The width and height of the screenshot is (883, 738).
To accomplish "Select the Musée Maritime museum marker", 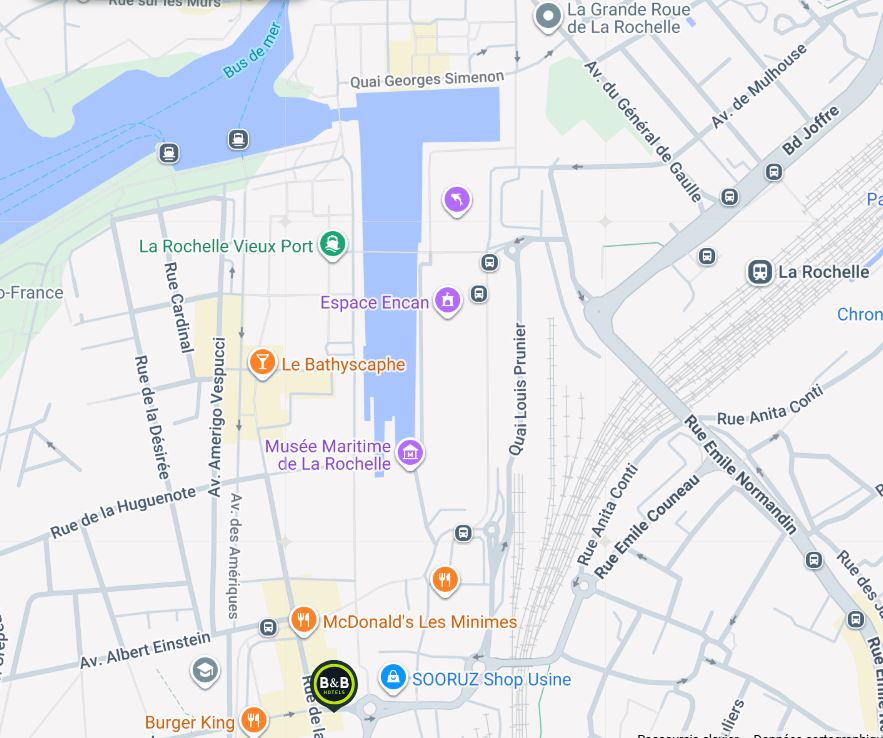I will tap(410, 453).
